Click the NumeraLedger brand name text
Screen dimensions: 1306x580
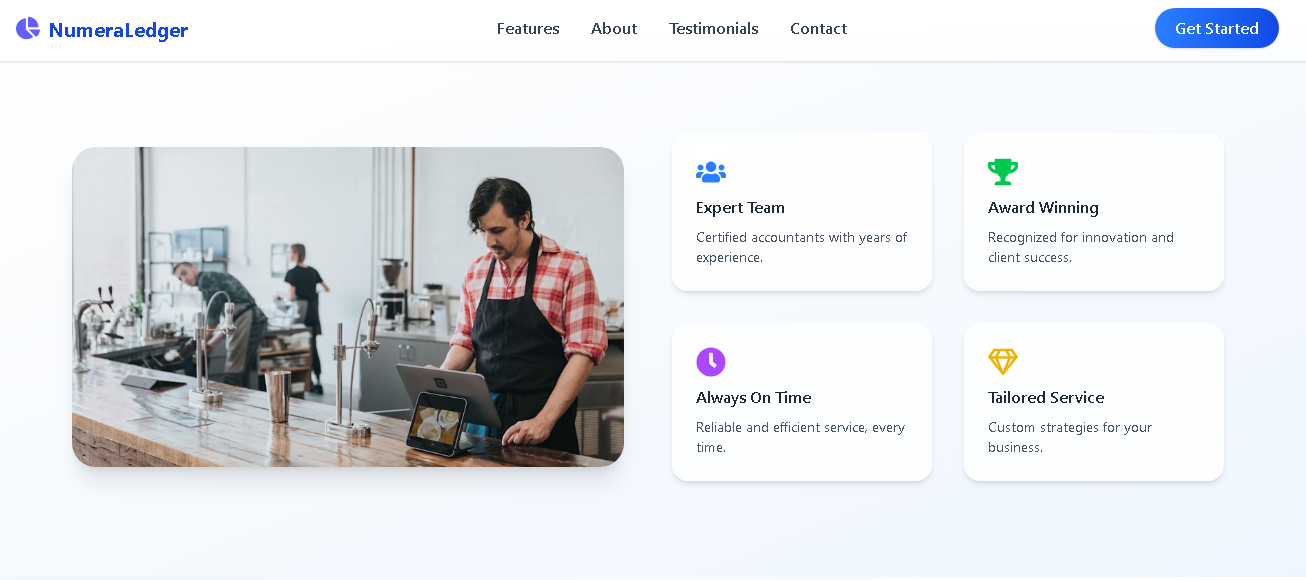118,30
